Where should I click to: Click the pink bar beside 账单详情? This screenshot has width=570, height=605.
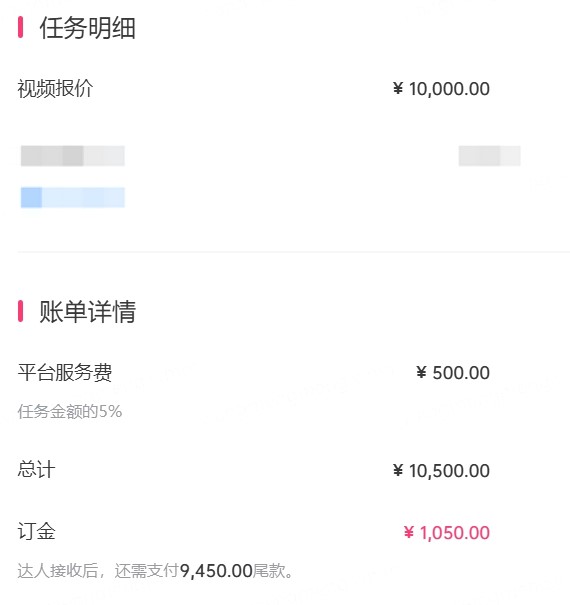[20, 311]
